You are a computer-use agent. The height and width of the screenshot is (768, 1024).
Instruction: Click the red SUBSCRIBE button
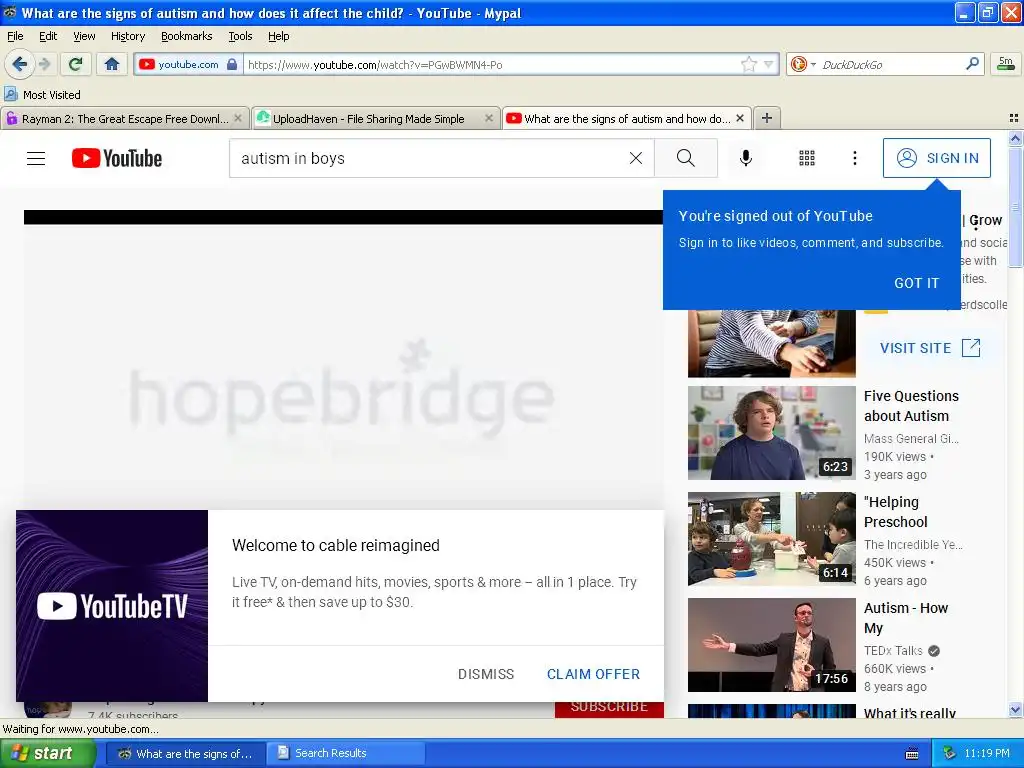[609, 708]
